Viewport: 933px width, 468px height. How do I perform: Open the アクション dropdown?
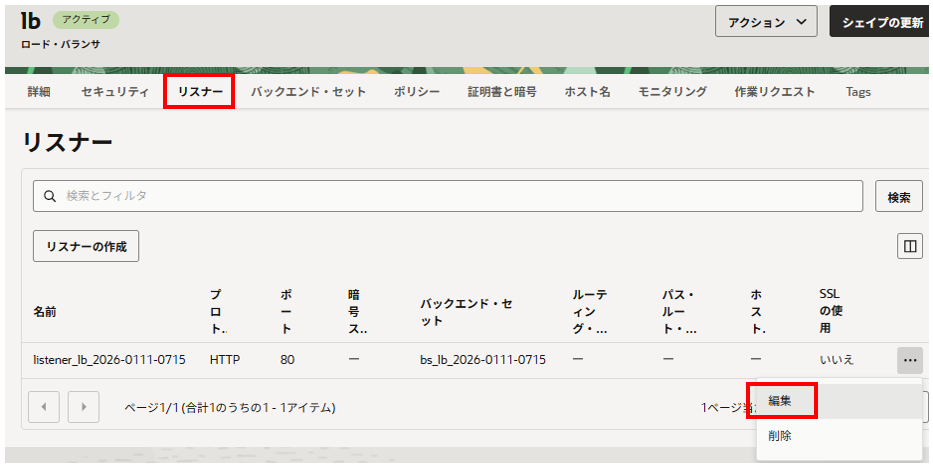pos(766,22)
